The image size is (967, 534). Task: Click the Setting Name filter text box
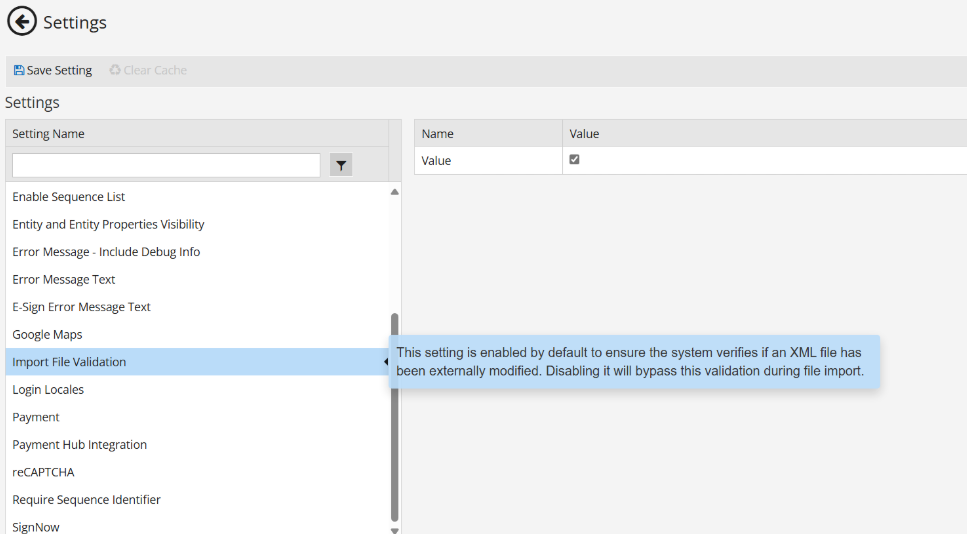[166, 165]
